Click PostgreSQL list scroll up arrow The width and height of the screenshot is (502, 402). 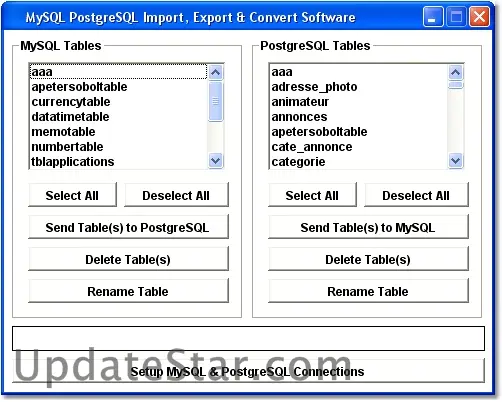pyautogui.click(x=456, y=72)
